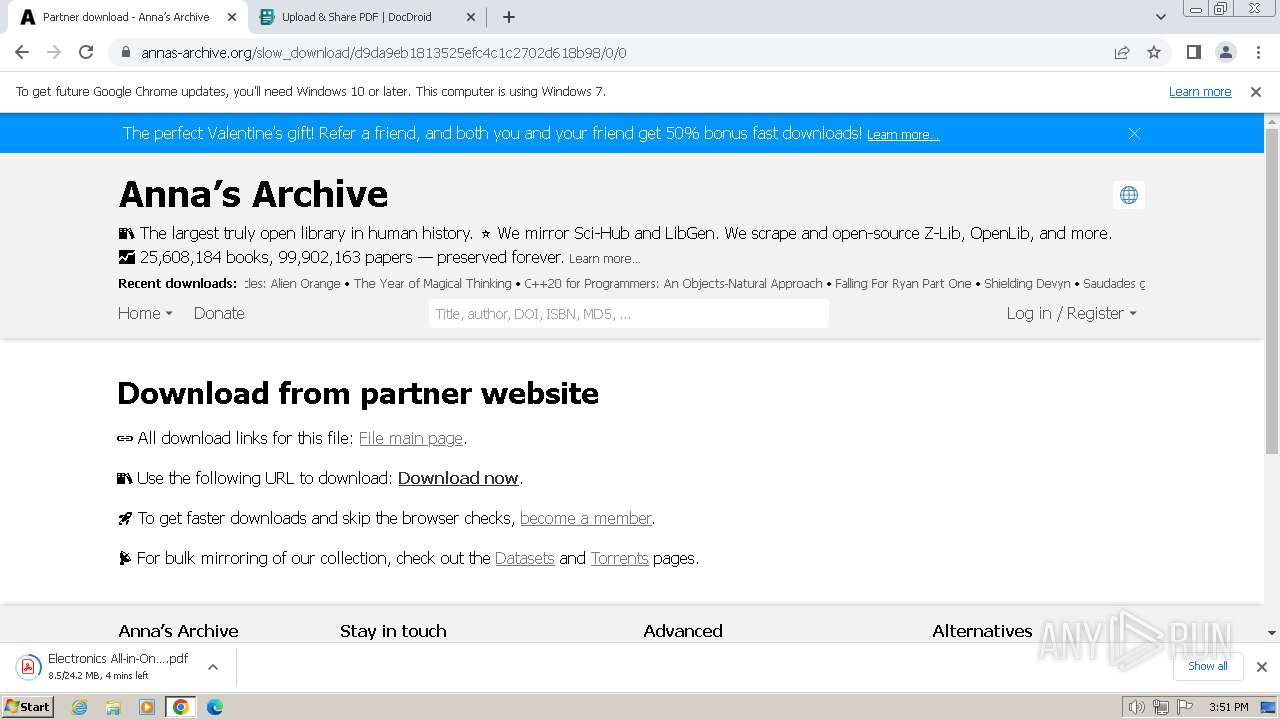The height and width of the screenshot is (720, 1280).
Task: Dismiss the Chrome update notice bar
Action: click(x=1256, y=91)
